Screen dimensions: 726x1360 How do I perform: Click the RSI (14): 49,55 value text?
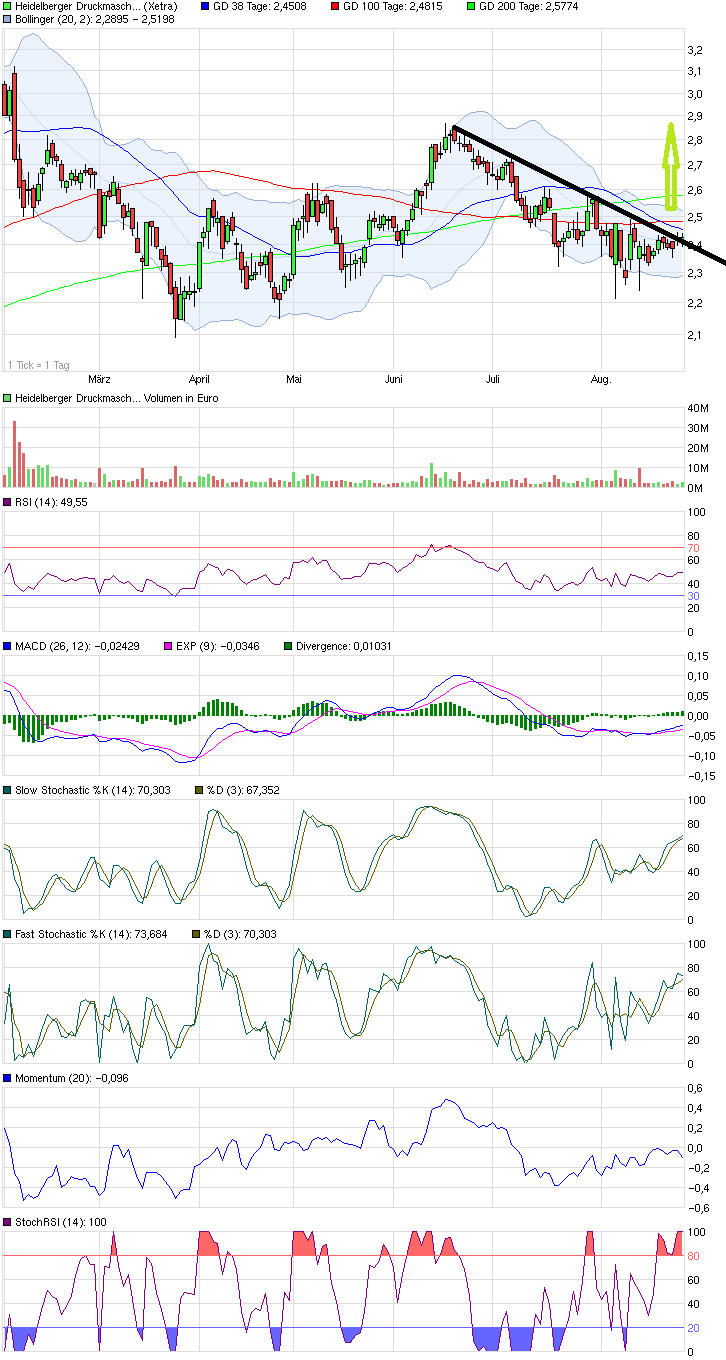click(51, 502)
